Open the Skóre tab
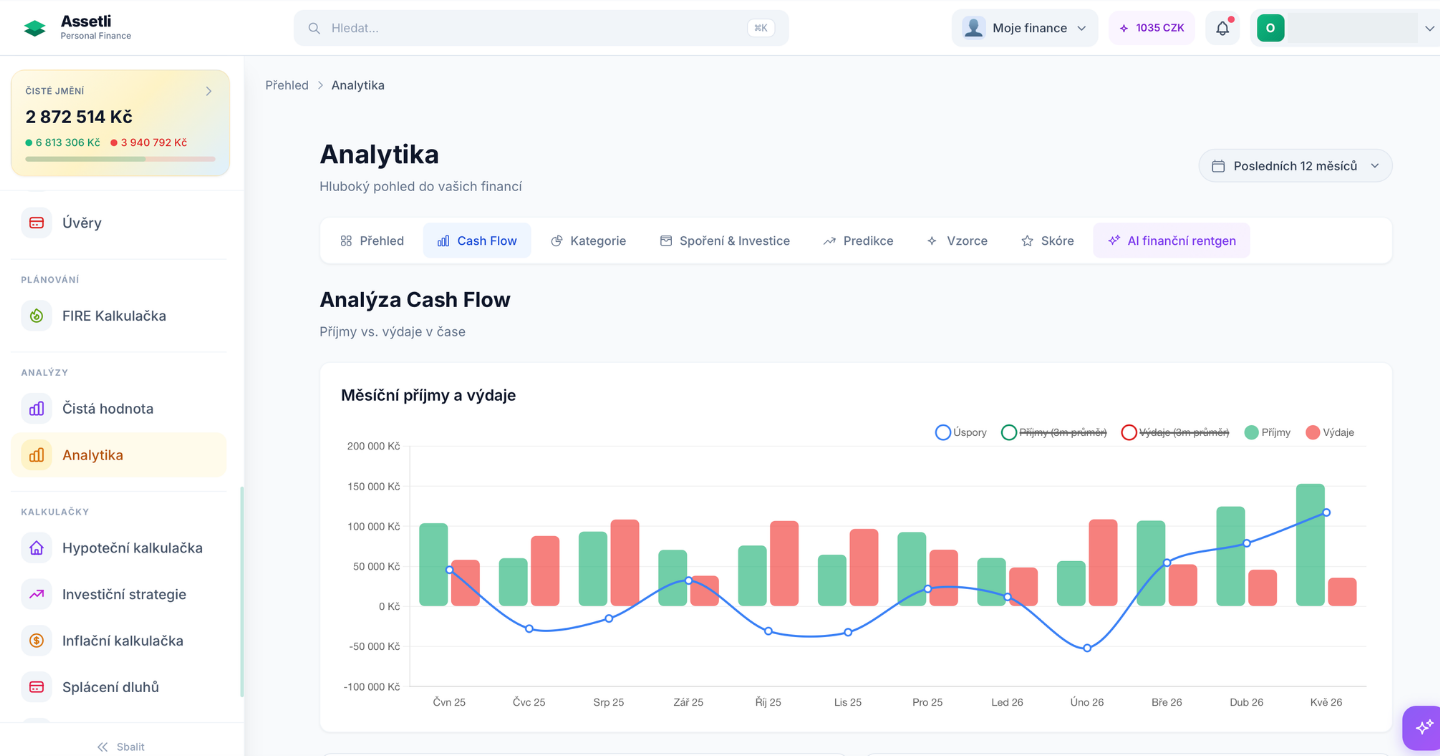 coord(1047,241)
